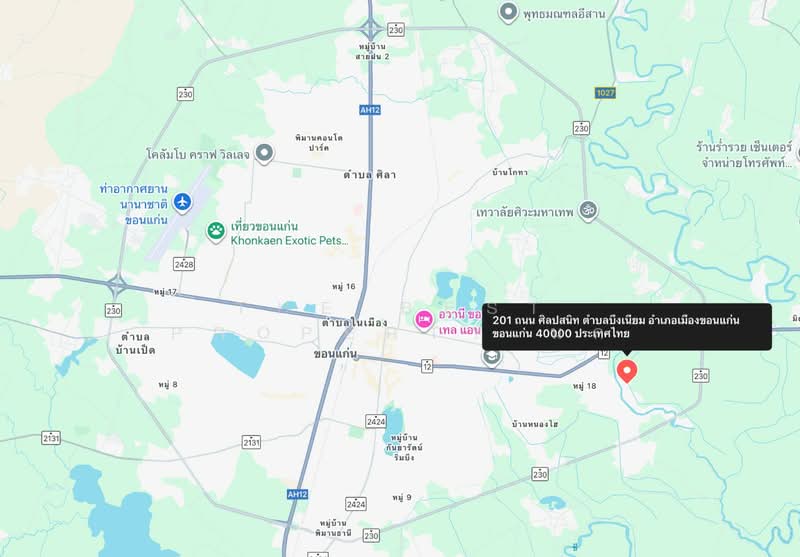Select the route 2428 road badge
This screenshot has width=800, height=557.
click(x=184, y=264)
